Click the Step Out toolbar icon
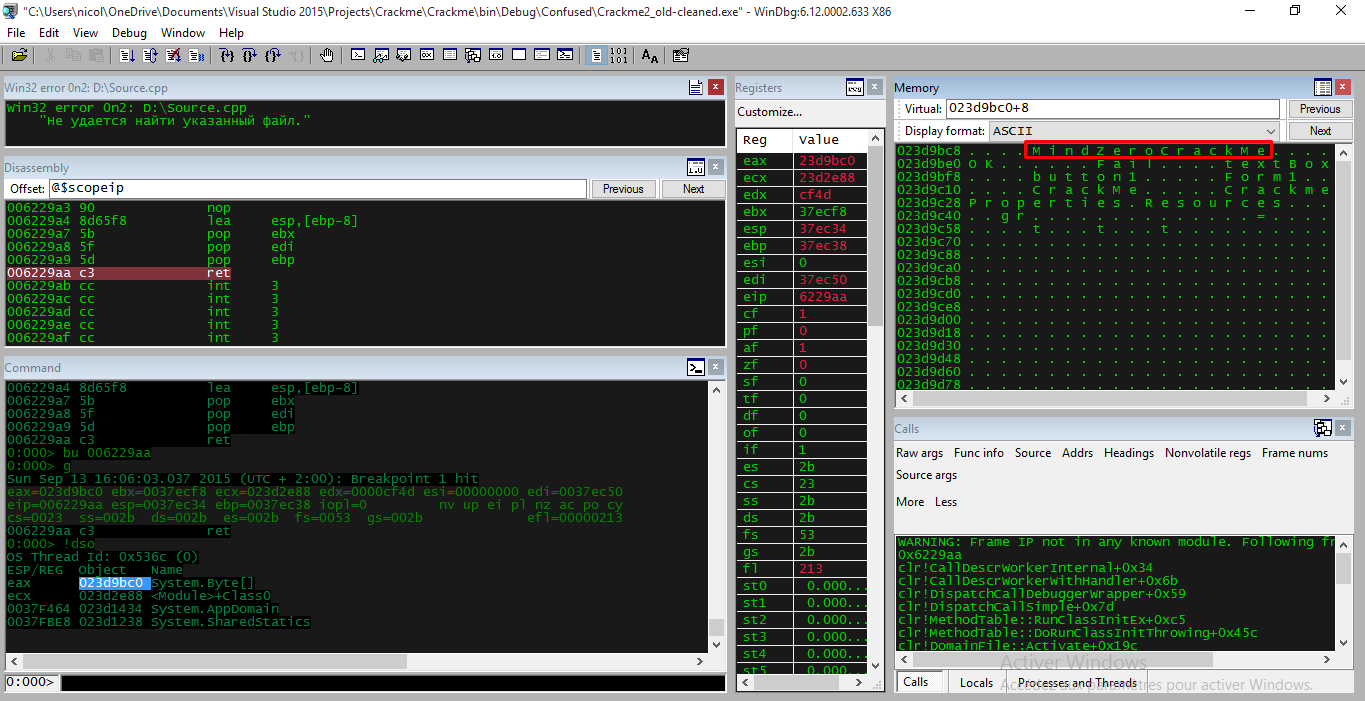 272,56
